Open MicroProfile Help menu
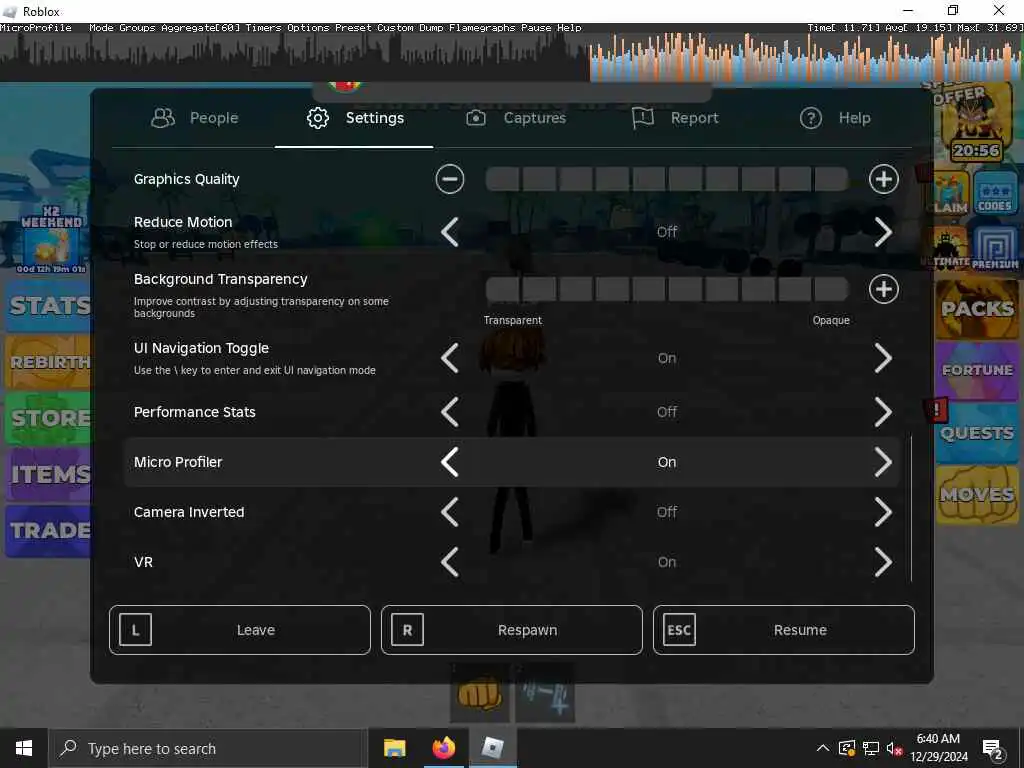The image size is (1024, 768). tap(569, 27)
